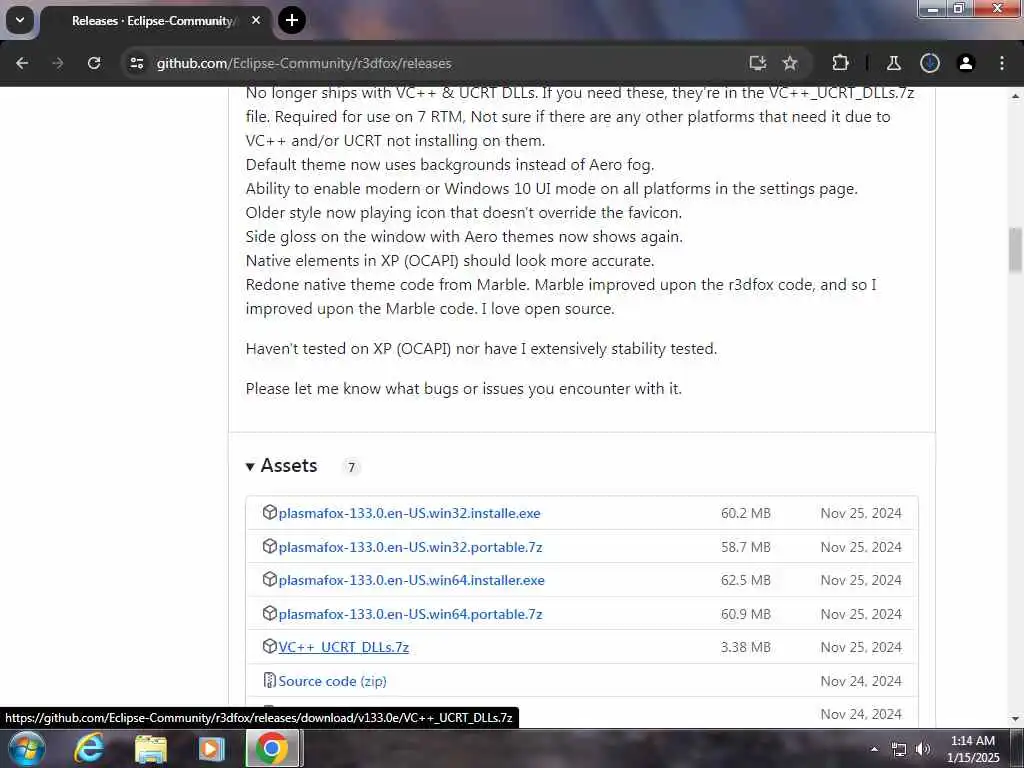Click the 60.9 MB size text
Viewport: 1024px width, 768px height.
coord(746,615)
